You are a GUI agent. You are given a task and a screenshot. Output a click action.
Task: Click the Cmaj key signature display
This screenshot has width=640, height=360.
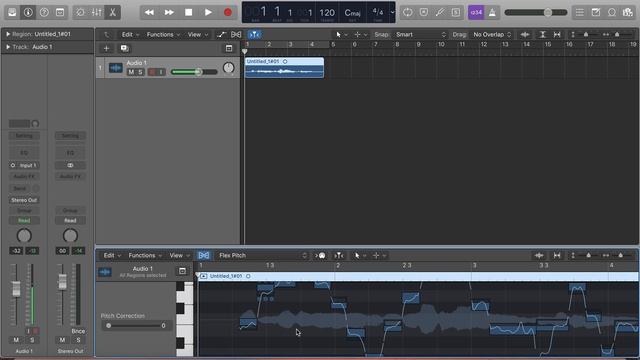tap(352, 13)
